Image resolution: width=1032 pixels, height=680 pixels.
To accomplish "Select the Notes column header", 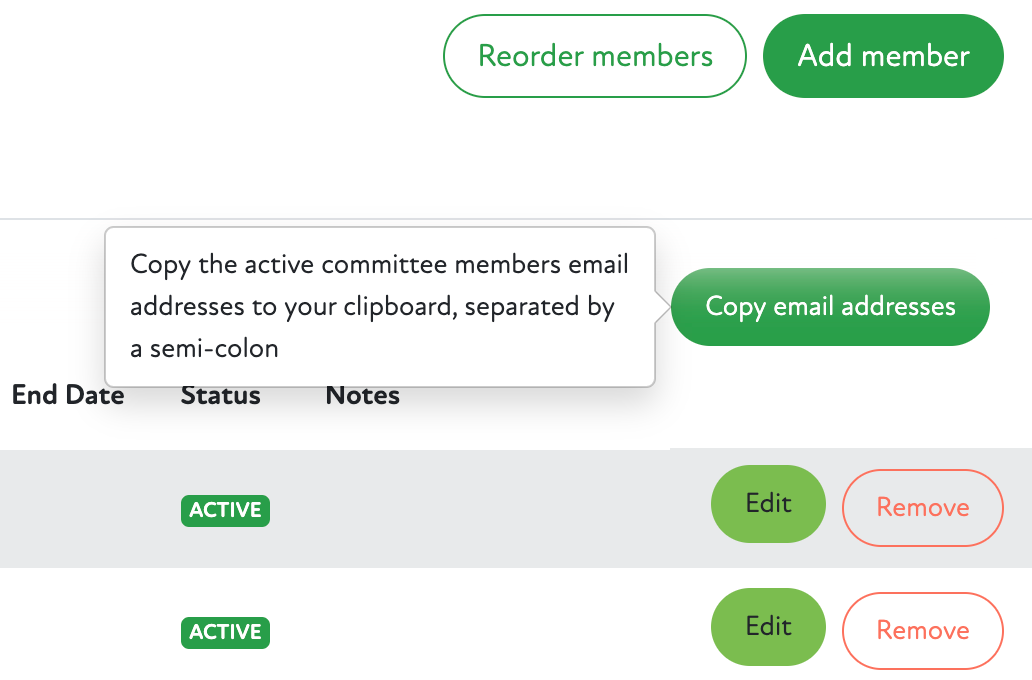I will (362, 395).
